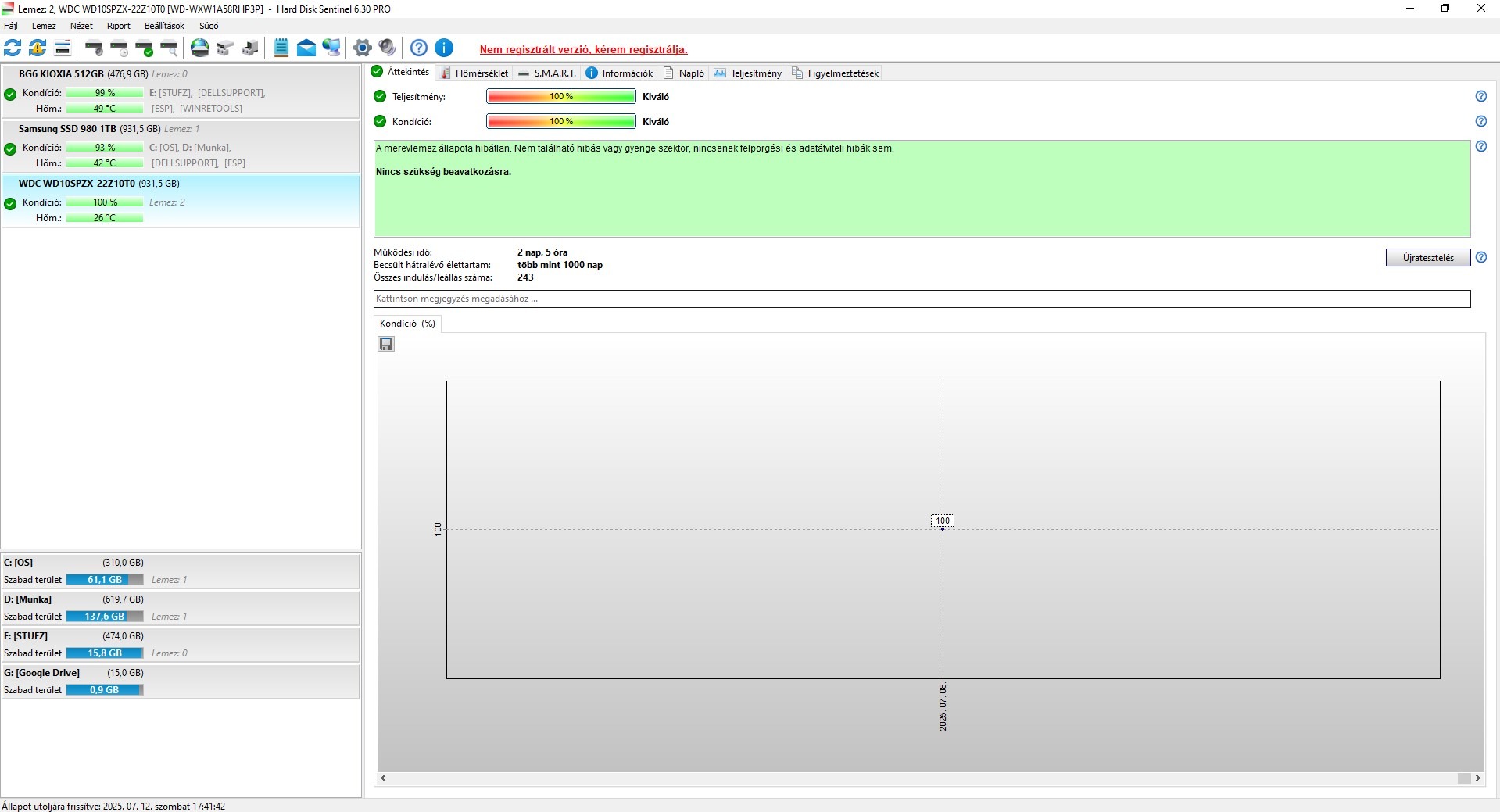The width and height of the screenshot is (1500, 812).
Task: Click the computer and disks toolbar icon
Action: point(250,48)
